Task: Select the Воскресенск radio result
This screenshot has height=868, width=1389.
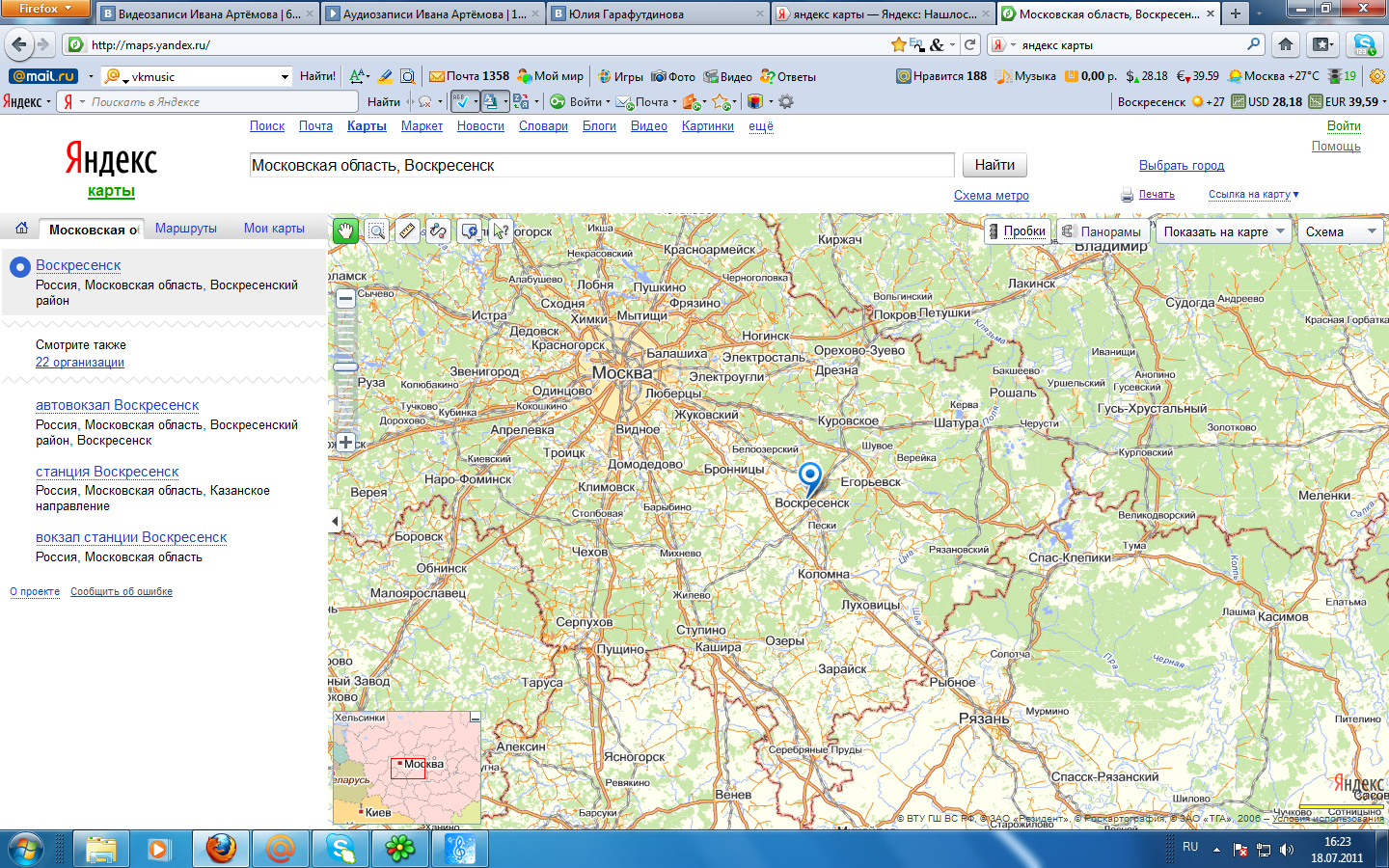Action: 20,267
